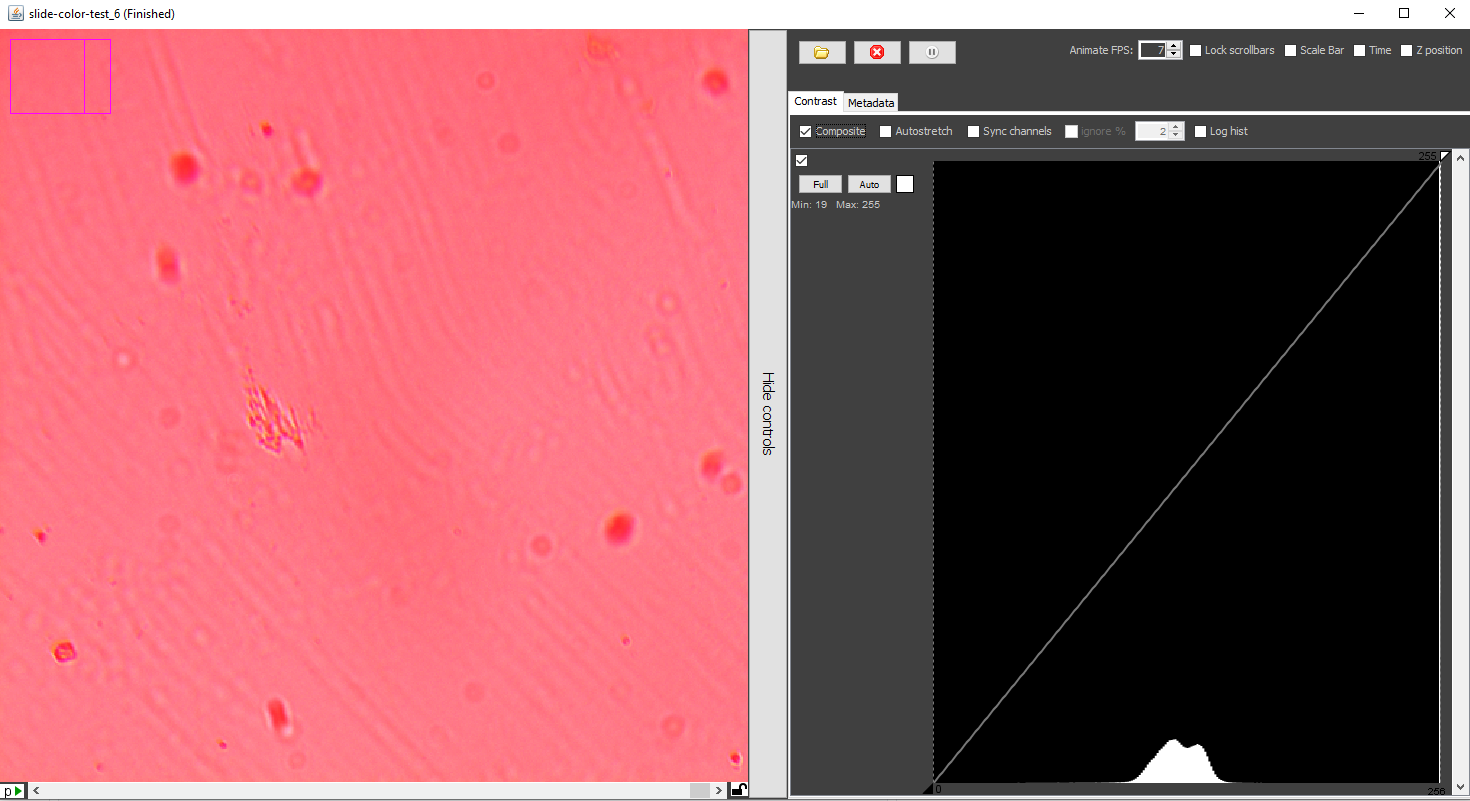This screenshot has width=1470, height=801.
Task: Click the right scroll arrow near the padlock
Action: coord(719,790)
